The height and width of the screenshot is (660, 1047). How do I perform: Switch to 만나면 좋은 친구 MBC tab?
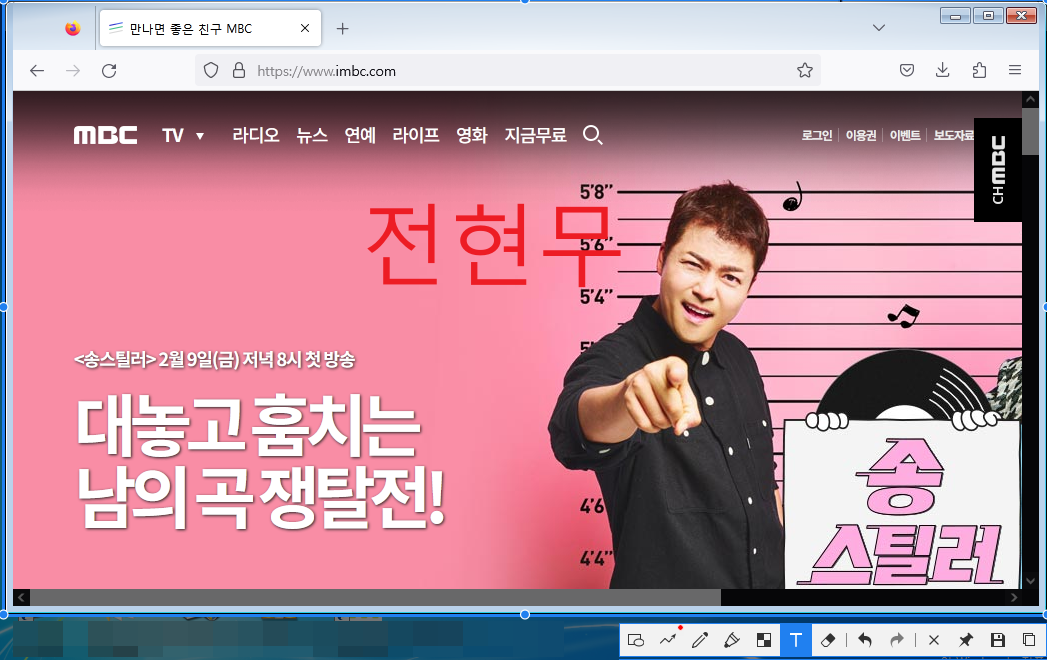(210, 28)
